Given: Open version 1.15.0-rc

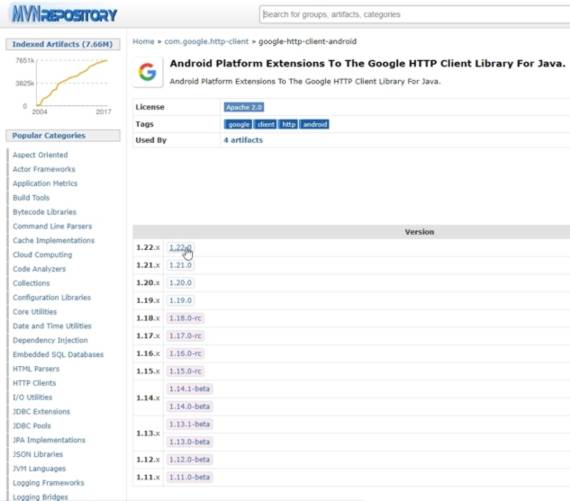Looking at the screenshot, I should (x=185, y=371).
